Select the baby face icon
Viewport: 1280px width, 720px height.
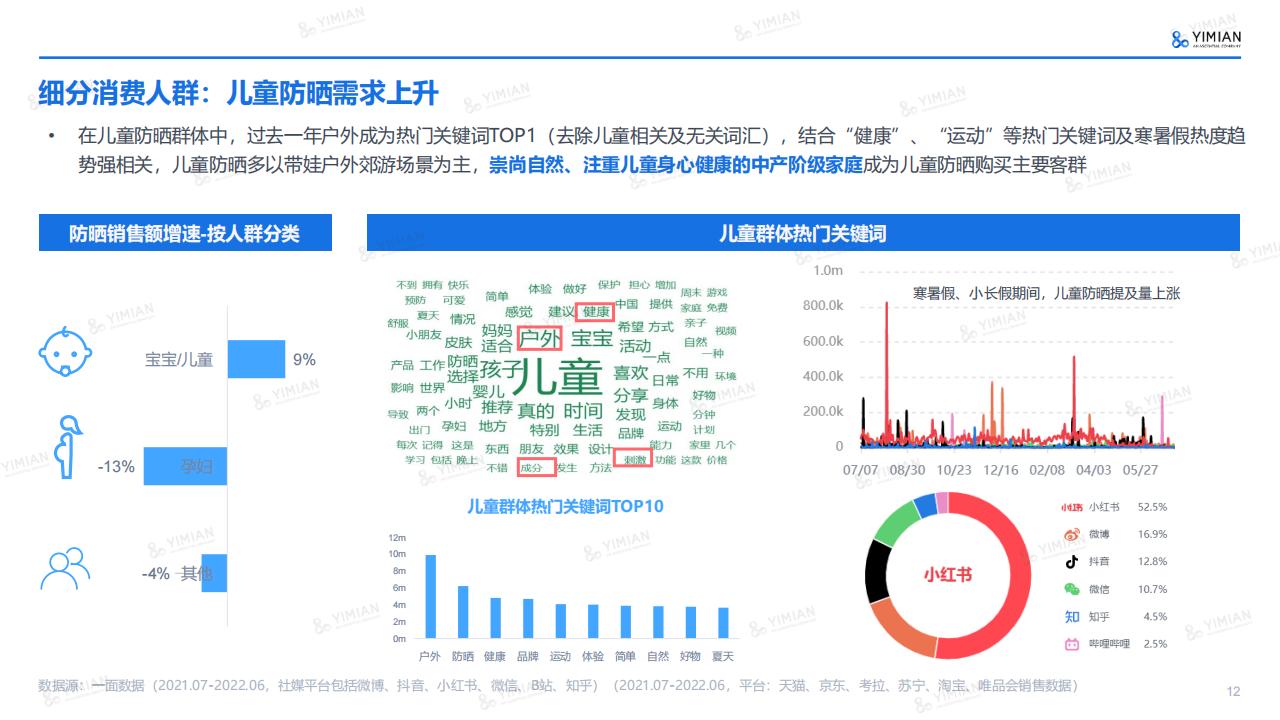pos(65,350)
